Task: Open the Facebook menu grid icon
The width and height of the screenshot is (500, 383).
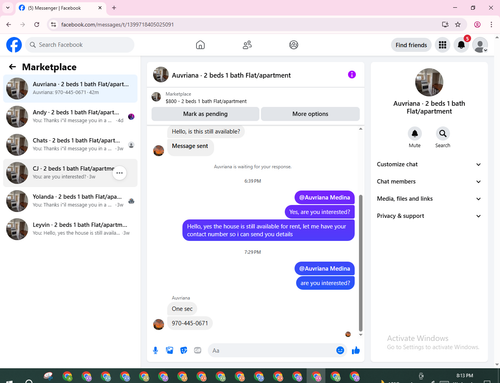Action: pos(442,45)
